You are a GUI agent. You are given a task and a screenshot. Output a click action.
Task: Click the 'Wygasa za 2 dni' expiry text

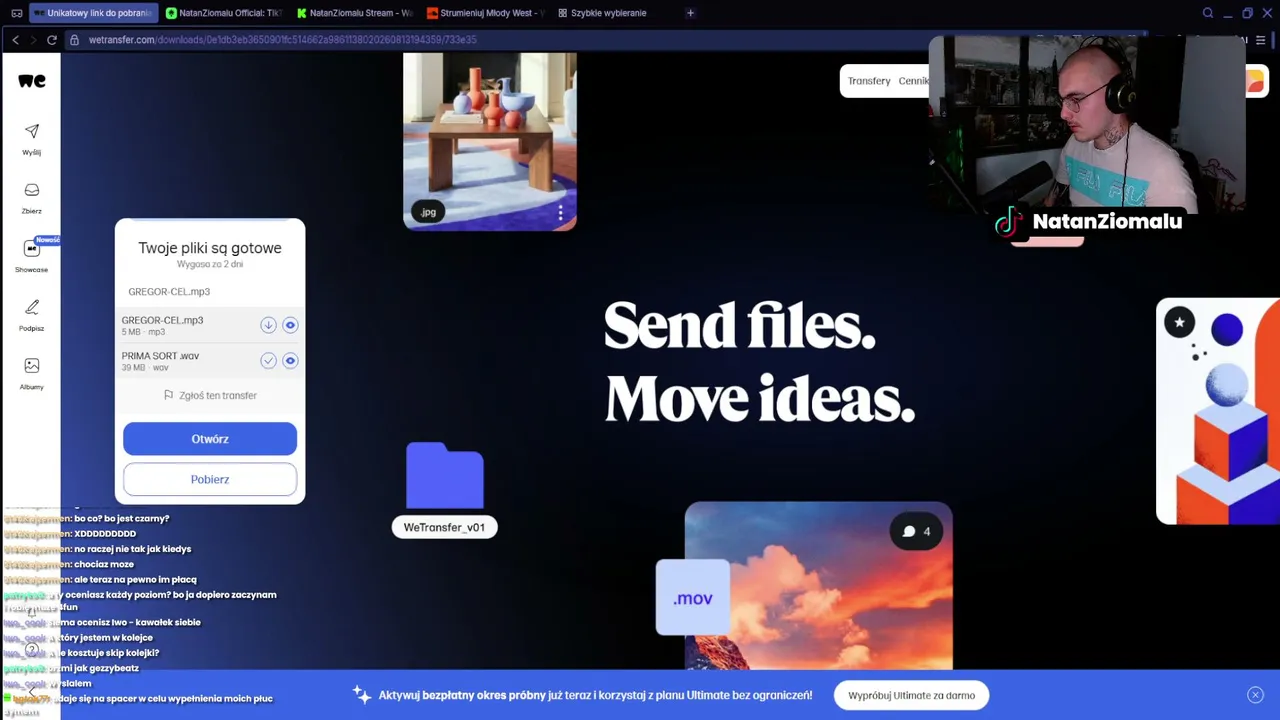210,265
